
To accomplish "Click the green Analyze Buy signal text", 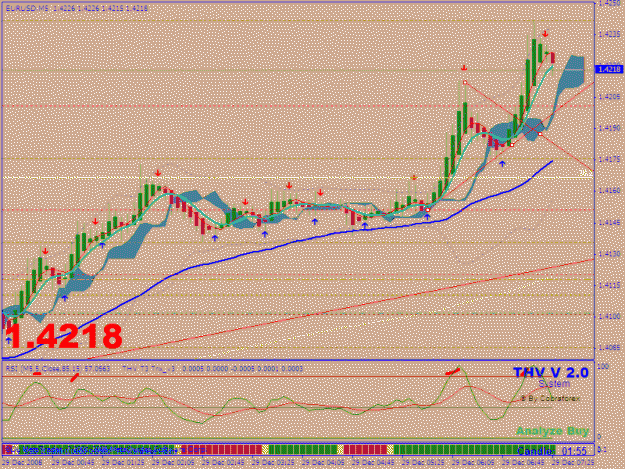I will 552,431.
